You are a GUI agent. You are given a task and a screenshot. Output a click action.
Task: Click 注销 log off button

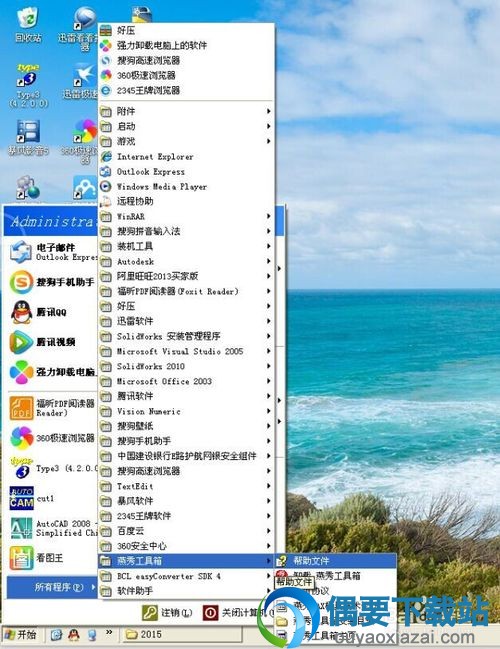click(168, 613)
